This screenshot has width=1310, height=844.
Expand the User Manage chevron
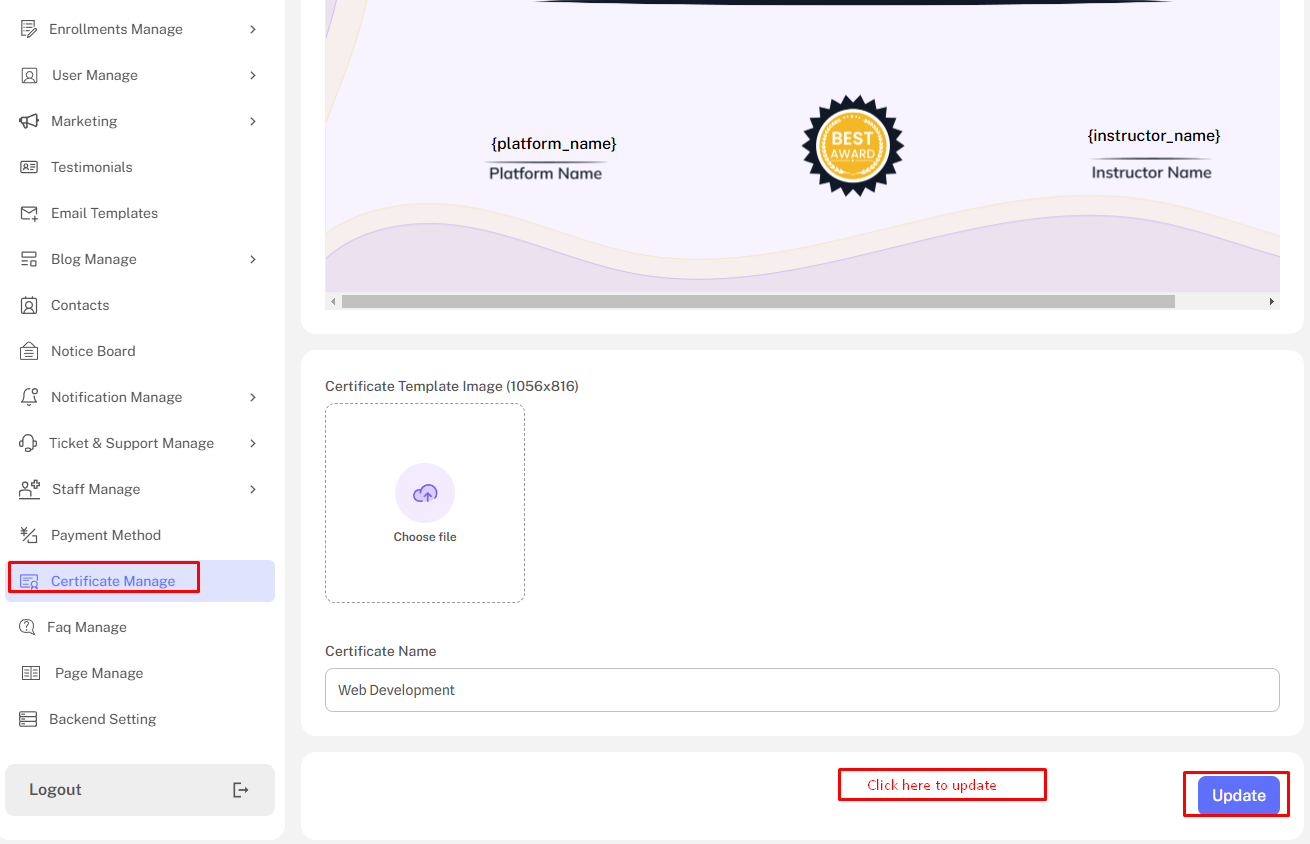pyautogui.click(x=253, y=75)
